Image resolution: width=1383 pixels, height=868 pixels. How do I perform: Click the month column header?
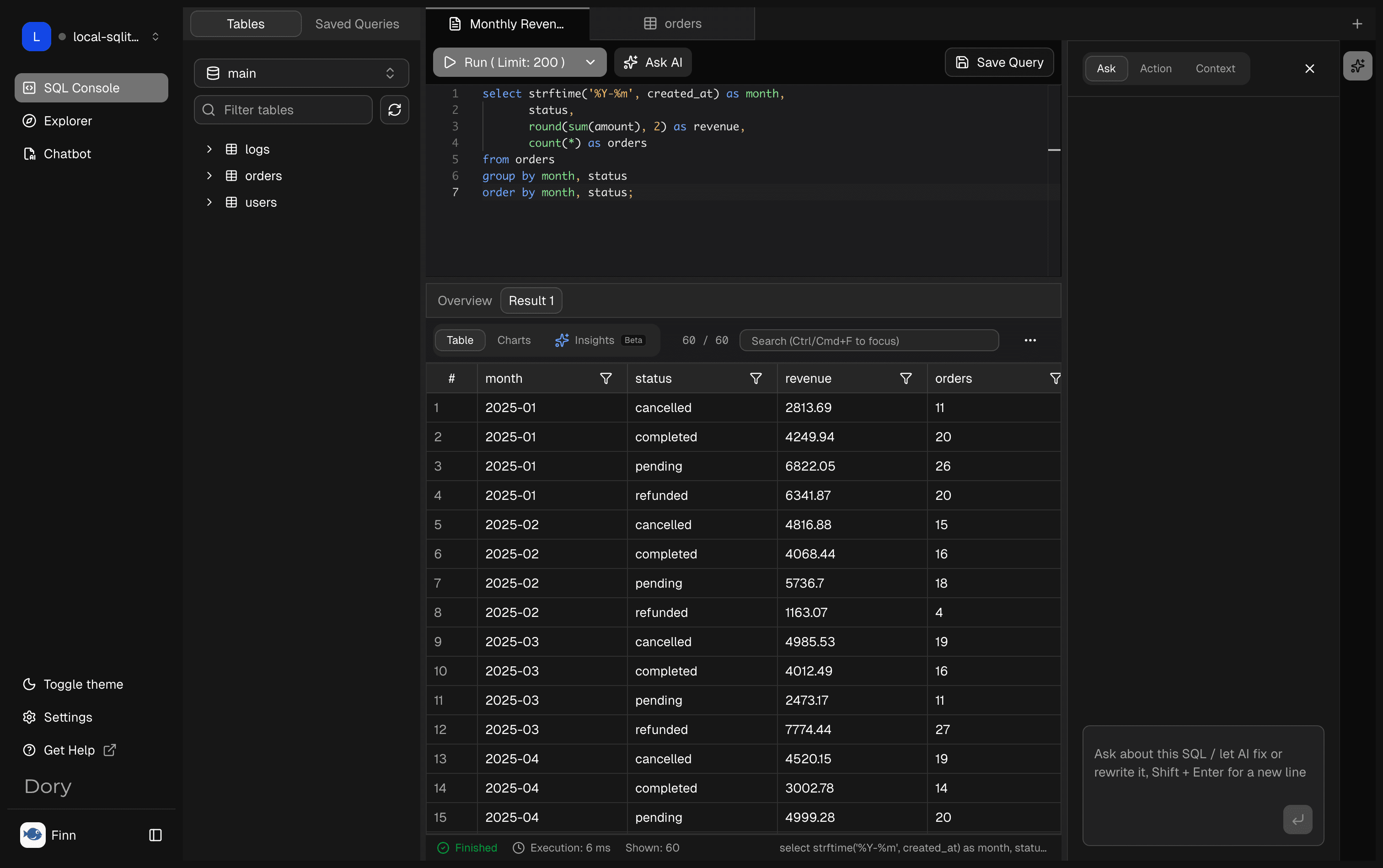[552, 378]
